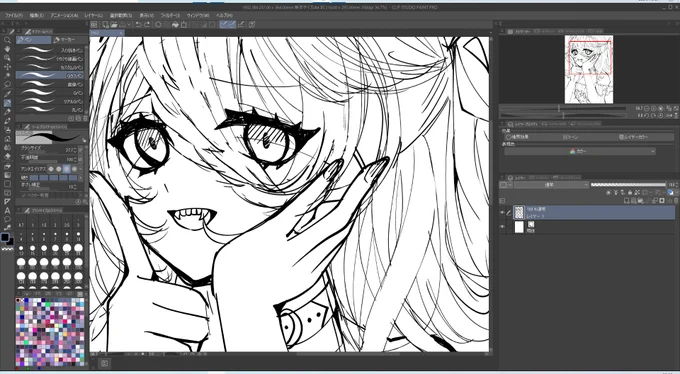
Task: Click the Open file folder icon
Action: [x=114, y=25]
